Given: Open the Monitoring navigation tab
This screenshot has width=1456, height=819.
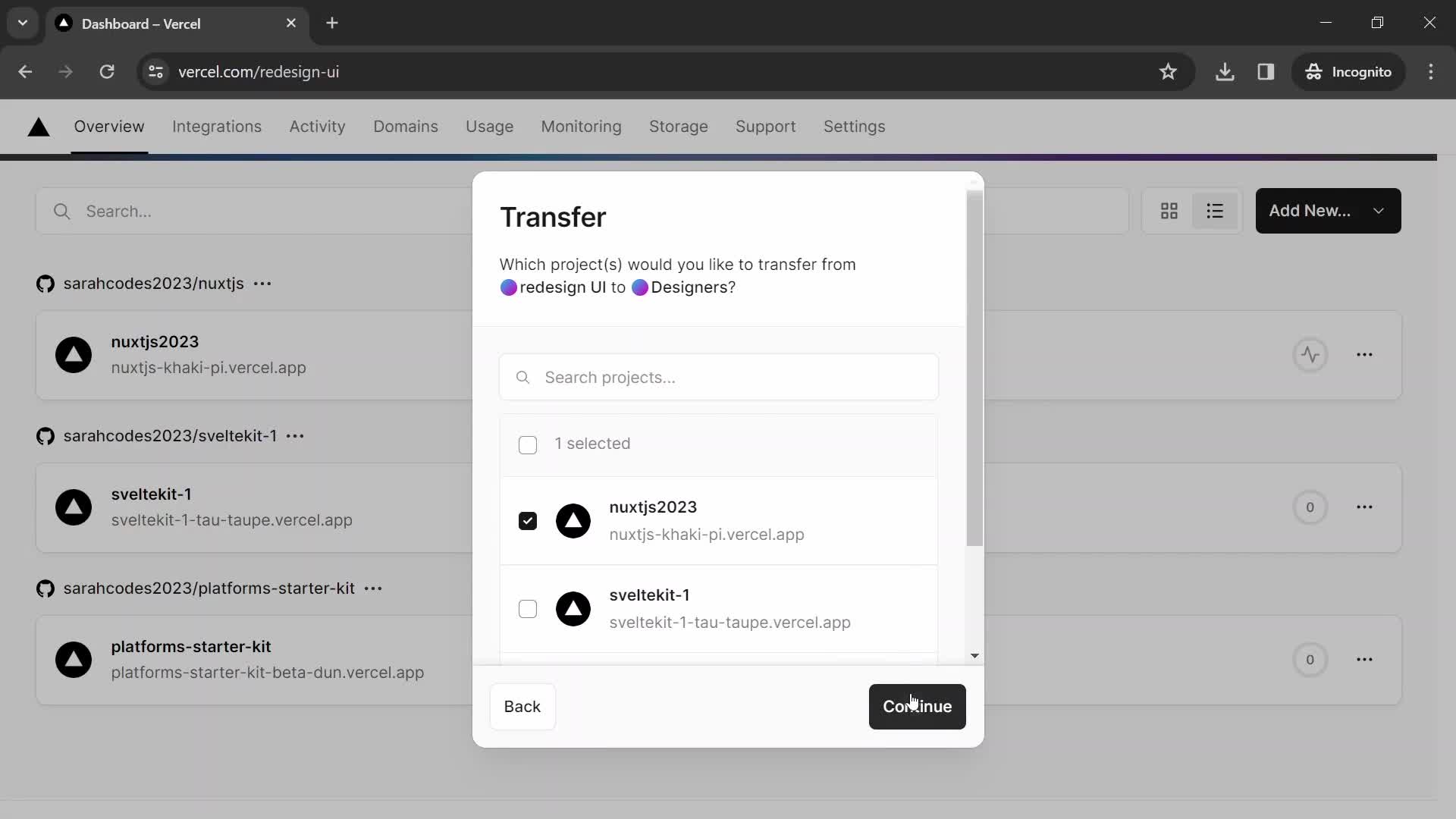Looking at the screenshot, I should [581, 126].
